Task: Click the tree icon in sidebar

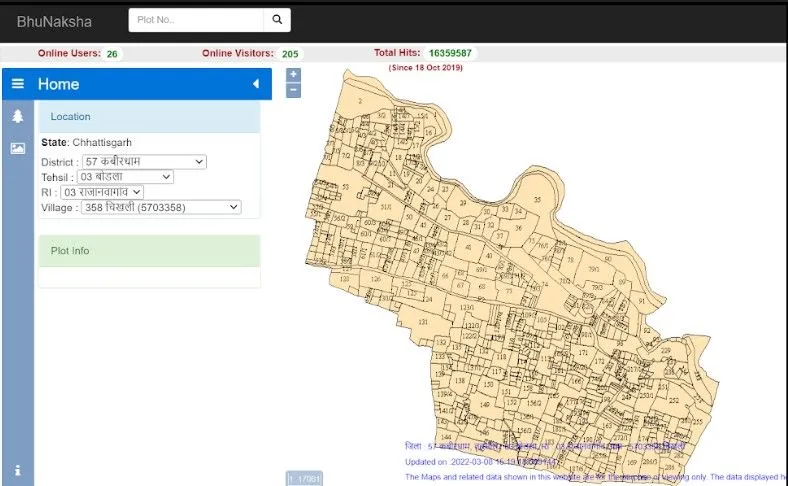Action: click(x=17, y=117)
